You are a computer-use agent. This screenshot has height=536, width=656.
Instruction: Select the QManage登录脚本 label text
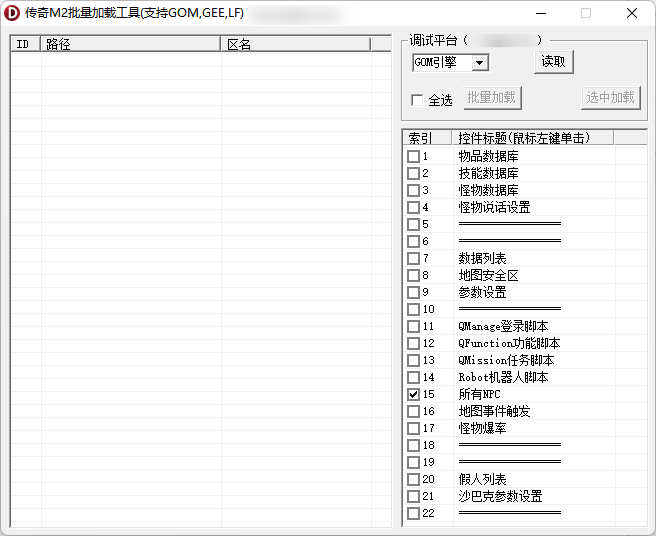point(503,326)
